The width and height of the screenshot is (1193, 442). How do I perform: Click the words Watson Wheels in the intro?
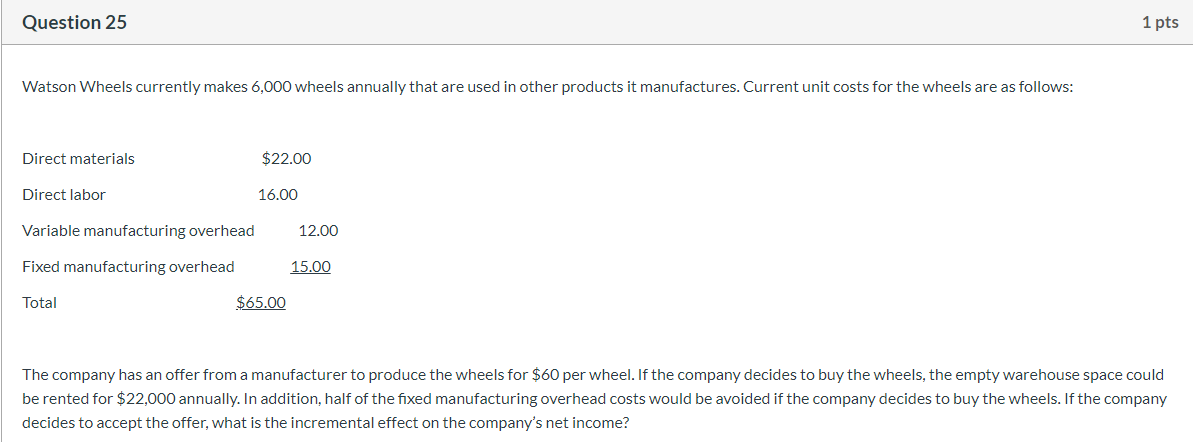(x=68, y=87)
